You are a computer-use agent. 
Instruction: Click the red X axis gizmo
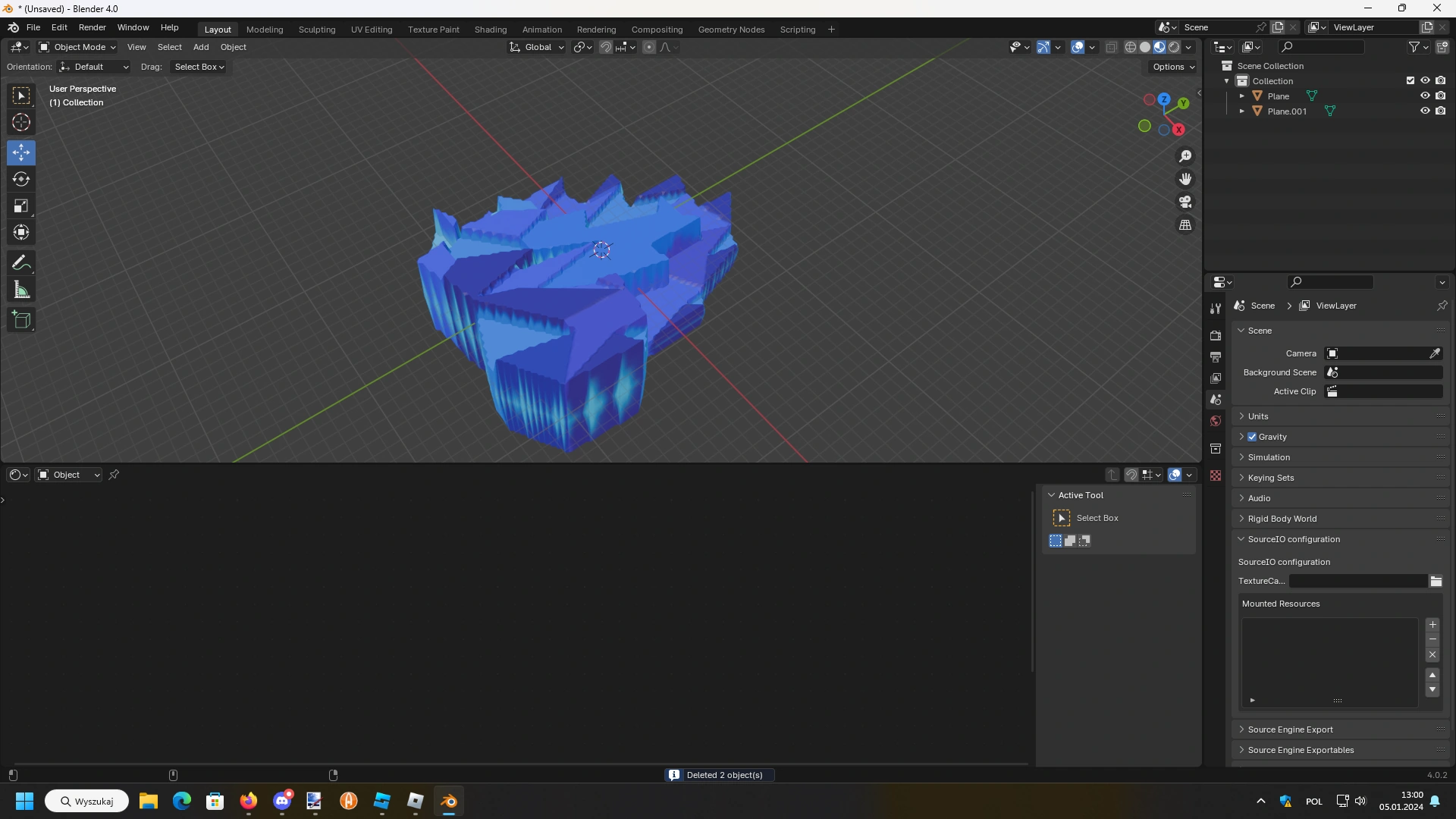1179,130
